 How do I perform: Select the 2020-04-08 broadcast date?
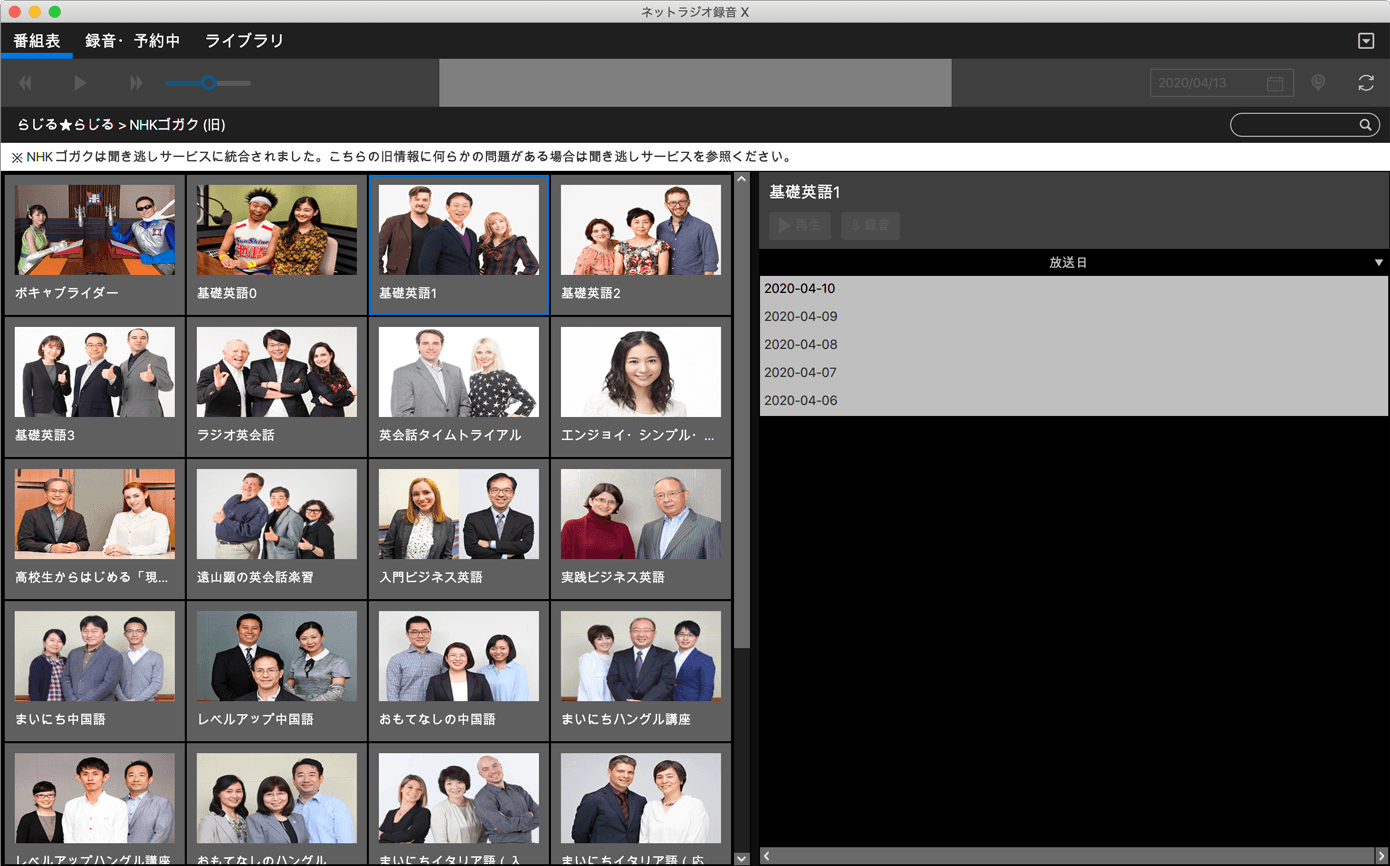click(801, 345)
